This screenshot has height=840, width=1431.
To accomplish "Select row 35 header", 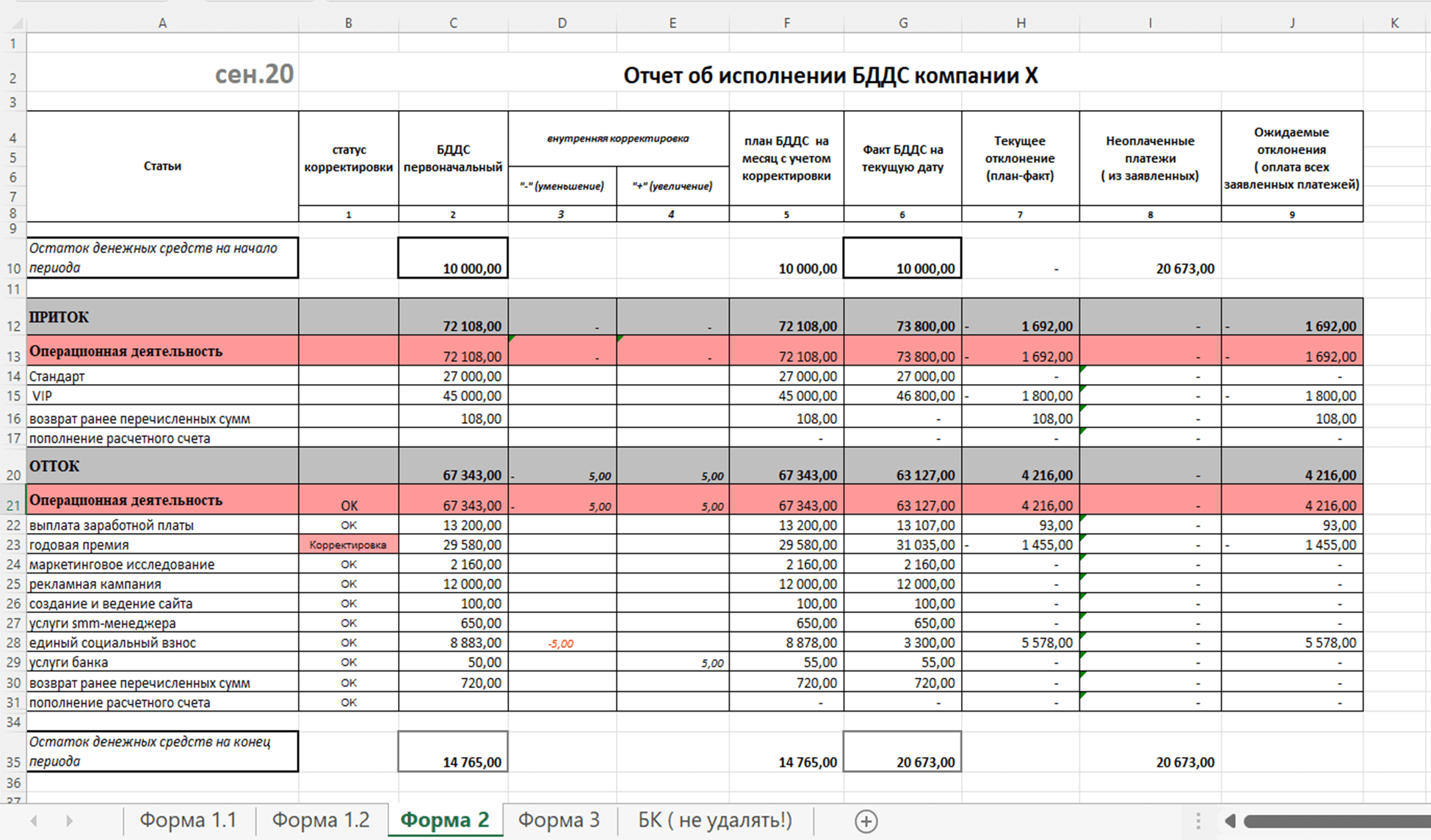I will (x=13, y=751).
